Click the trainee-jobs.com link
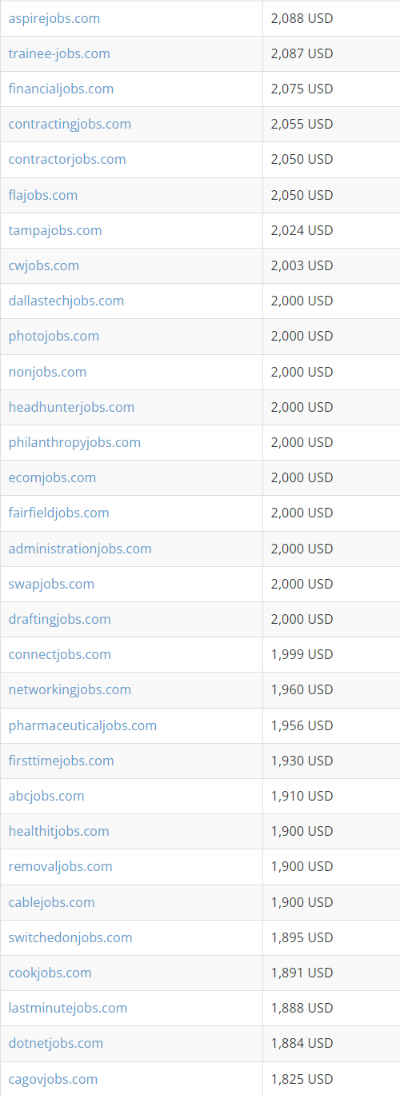The image size is (400, 1096). click(59, 54)
